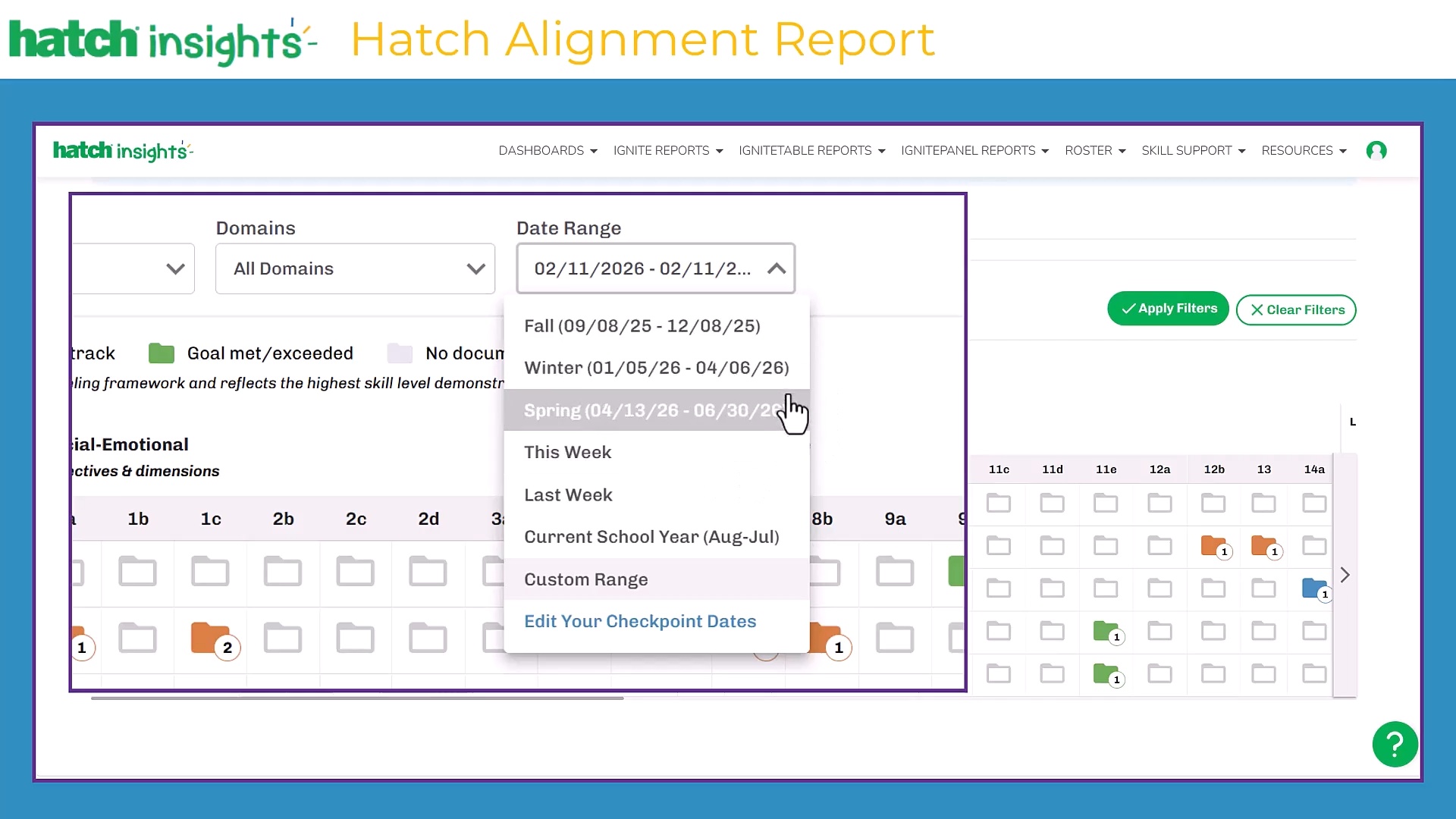Click the hatch insights logo in navbar
The height and width of the screenshot is (819, 1456).
click(123, 151)
